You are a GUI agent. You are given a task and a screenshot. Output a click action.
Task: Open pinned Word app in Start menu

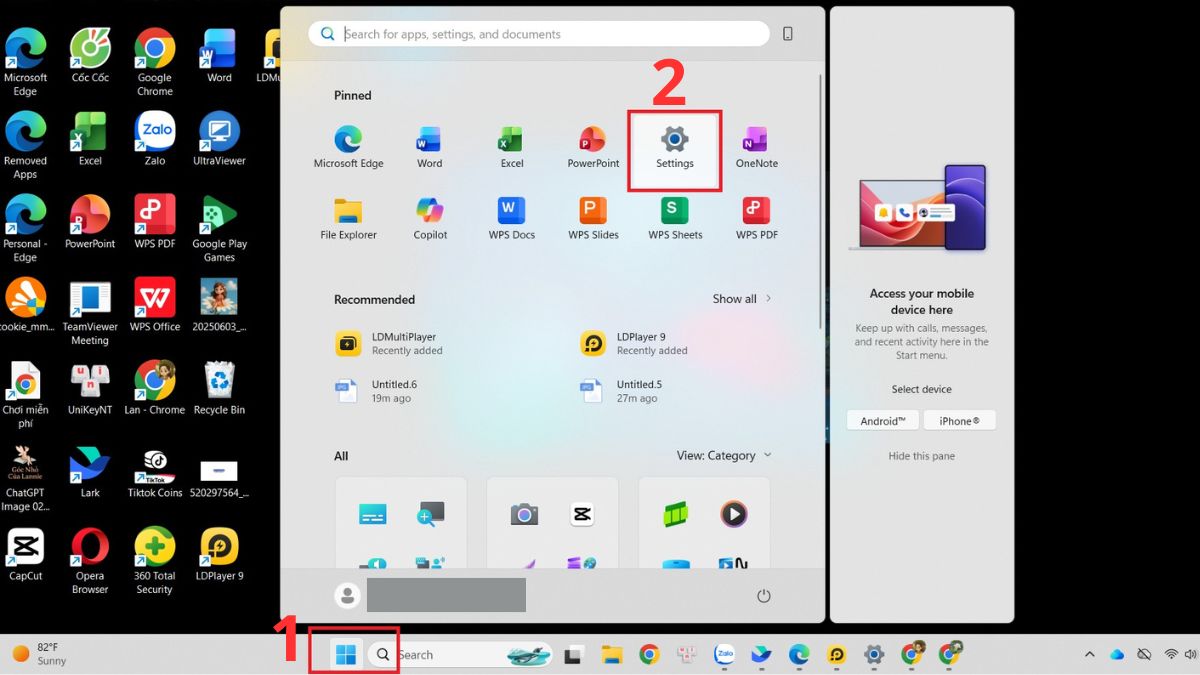pyautogui.click(x=430, y=147)
